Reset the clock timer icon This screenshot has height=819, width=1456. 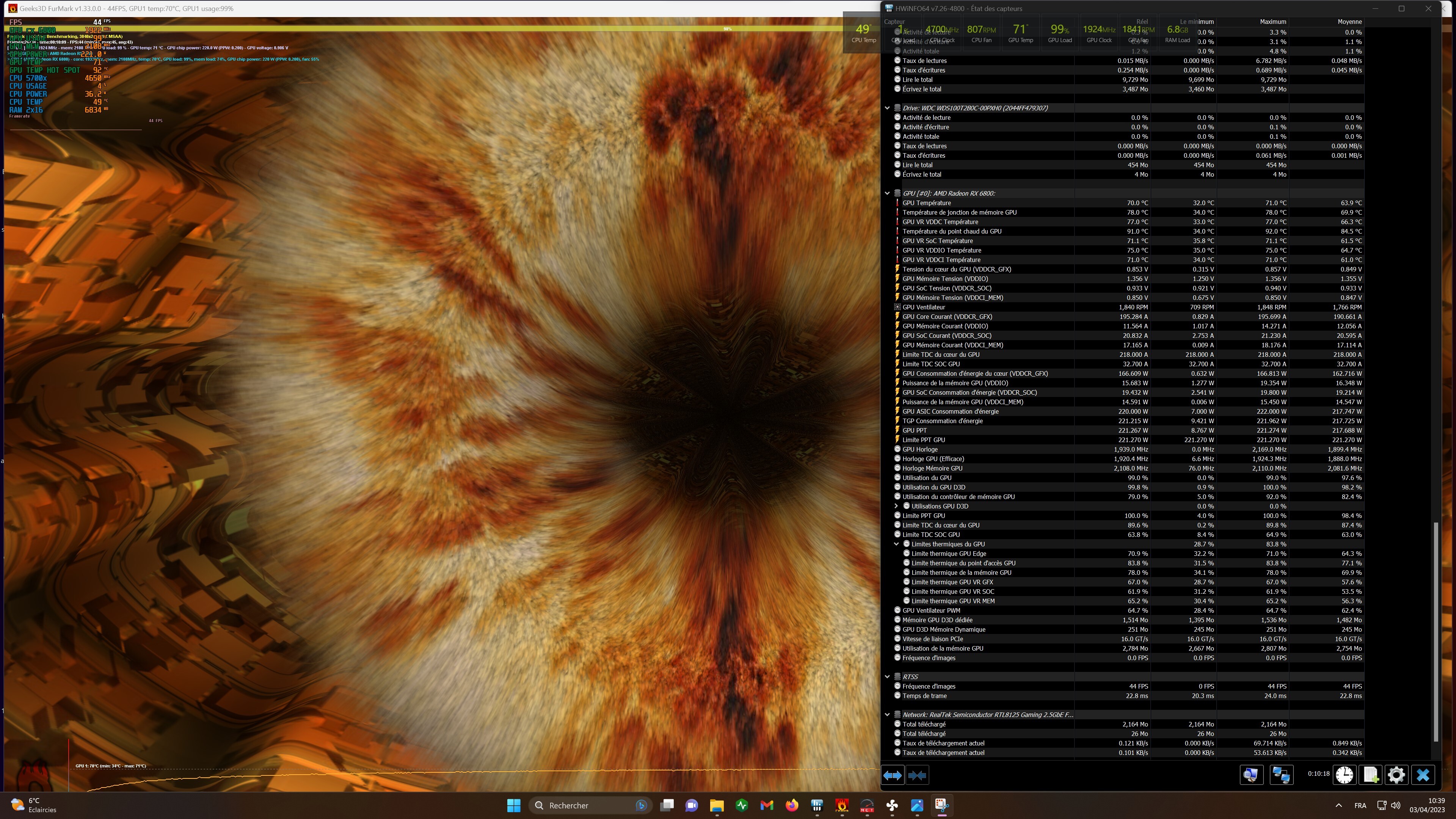pos(1344,774)
